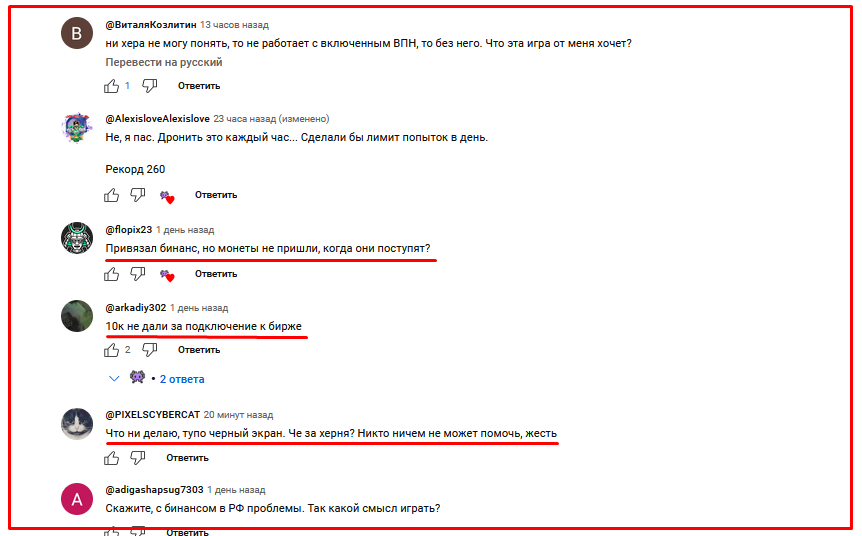Open @adigashapsug7303 profile avatar

click(77, 499)
